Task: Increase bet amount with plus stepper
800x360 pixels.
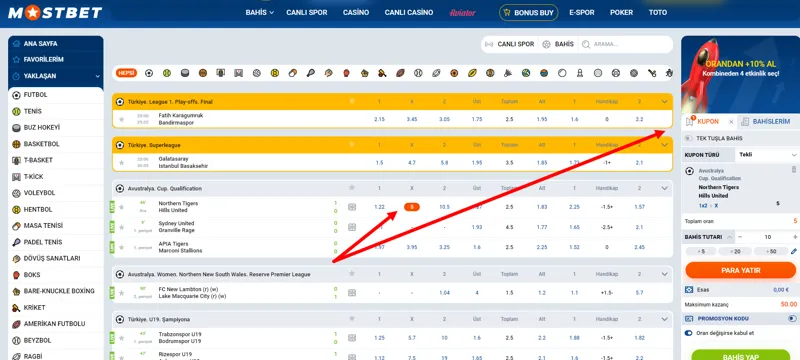Action: pyautogui.click(x=795, y=237)
